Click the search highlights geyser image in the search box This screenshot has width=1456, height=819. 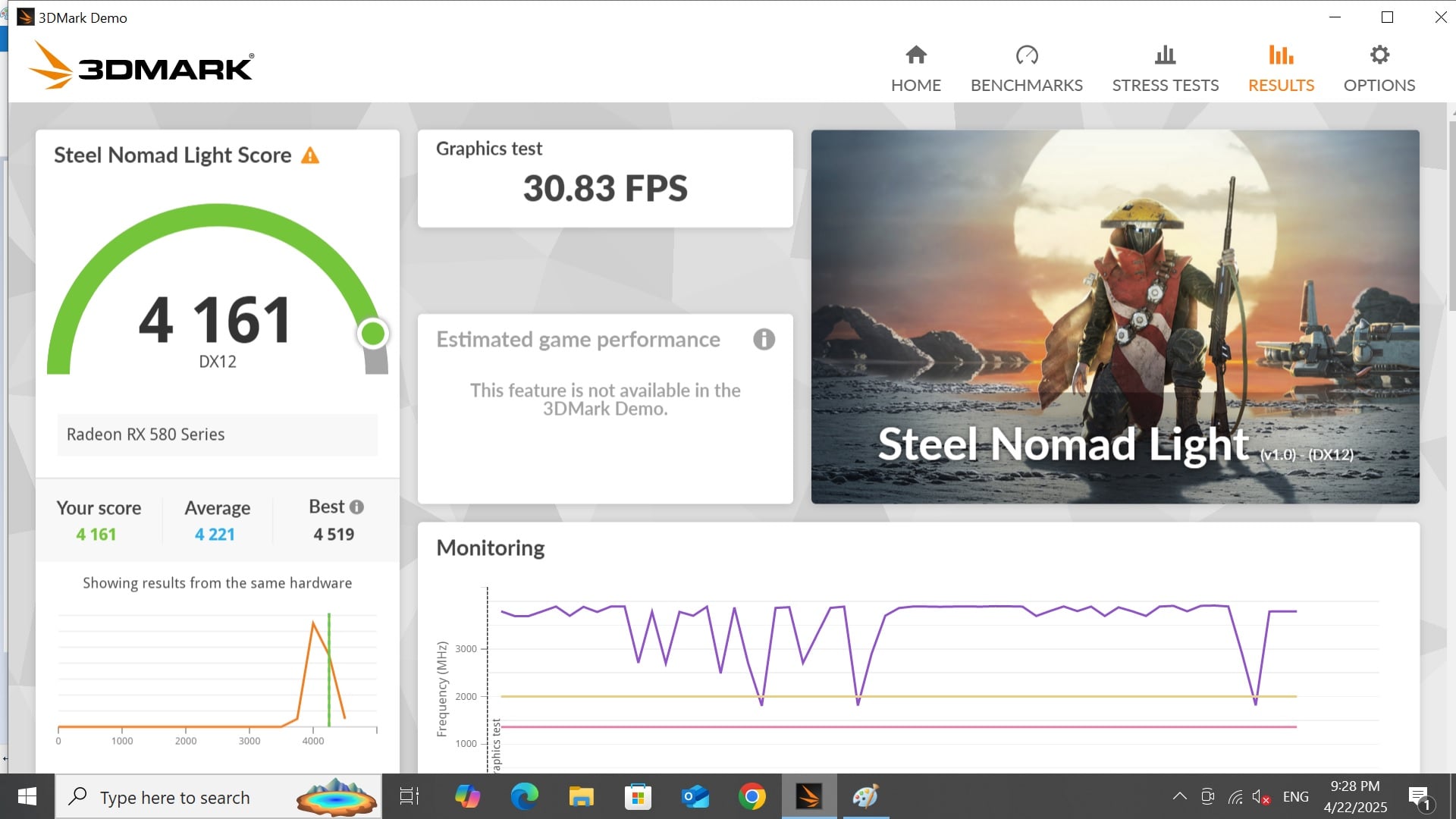tap(337, 796)
